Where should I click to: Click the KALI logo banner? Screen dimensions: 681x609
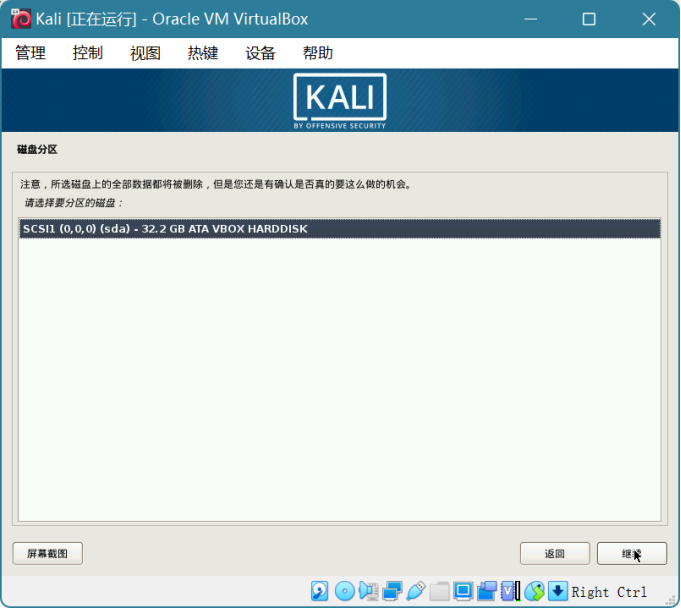point(340,101)
